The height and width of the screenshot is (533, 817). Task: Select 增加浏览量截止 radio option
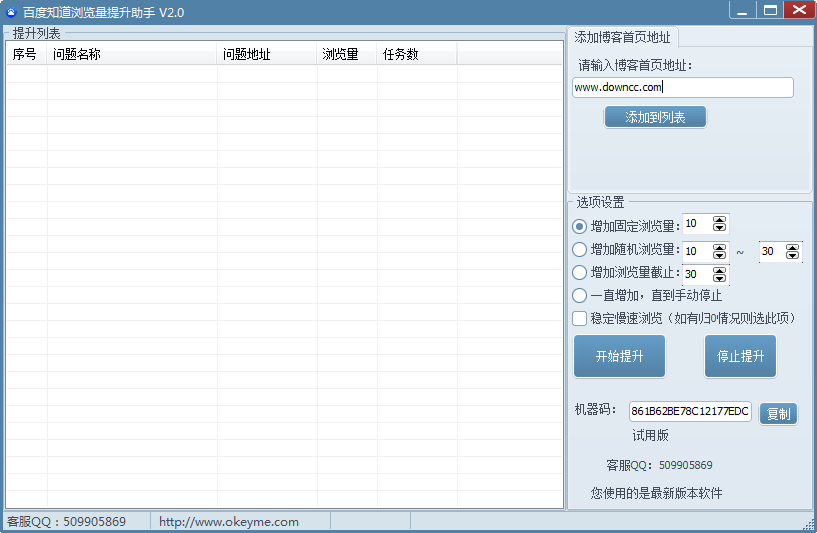coord(579,272)
